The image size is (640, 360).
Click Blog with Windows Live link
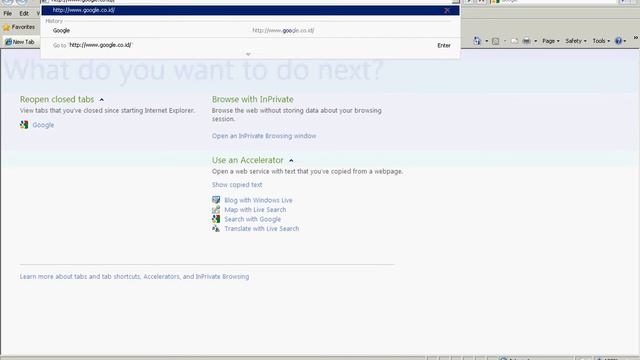pyautogui.click(x=258, y=200)
